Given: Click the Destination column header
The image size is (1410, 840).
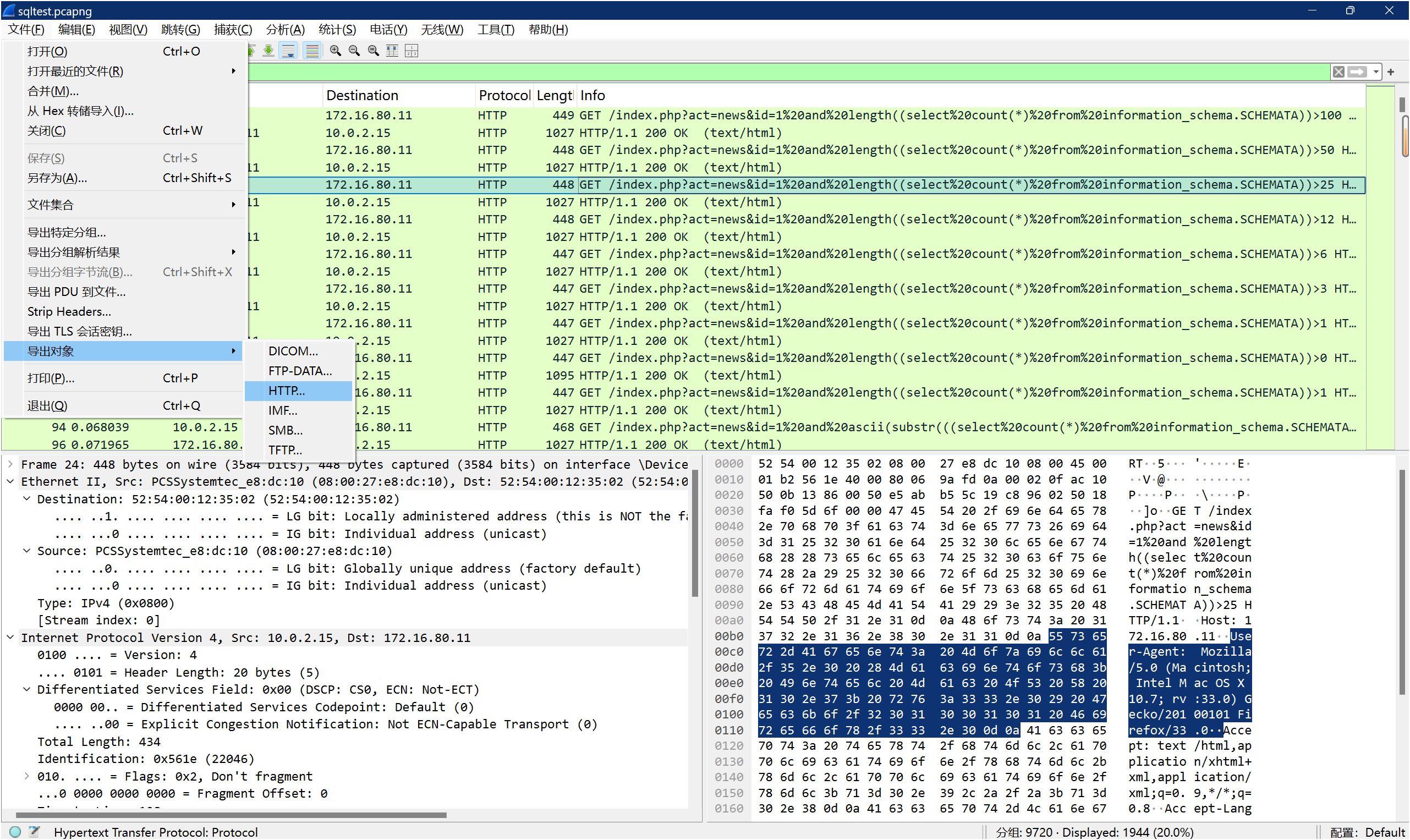Looking at the screenshot, I should [362, 95].
